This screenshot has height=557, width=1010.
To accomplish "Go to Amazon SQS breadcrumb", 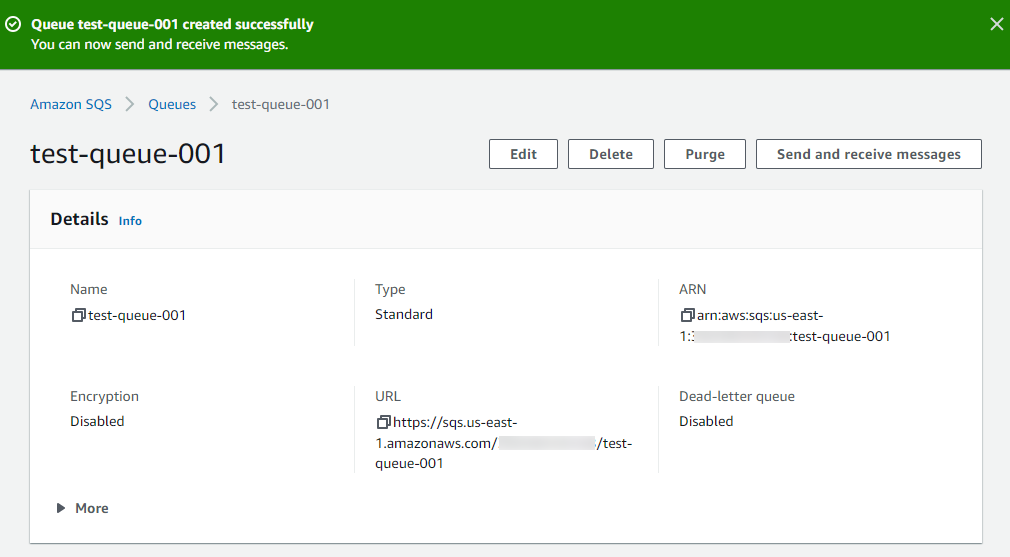I will [x=71, y=104].
